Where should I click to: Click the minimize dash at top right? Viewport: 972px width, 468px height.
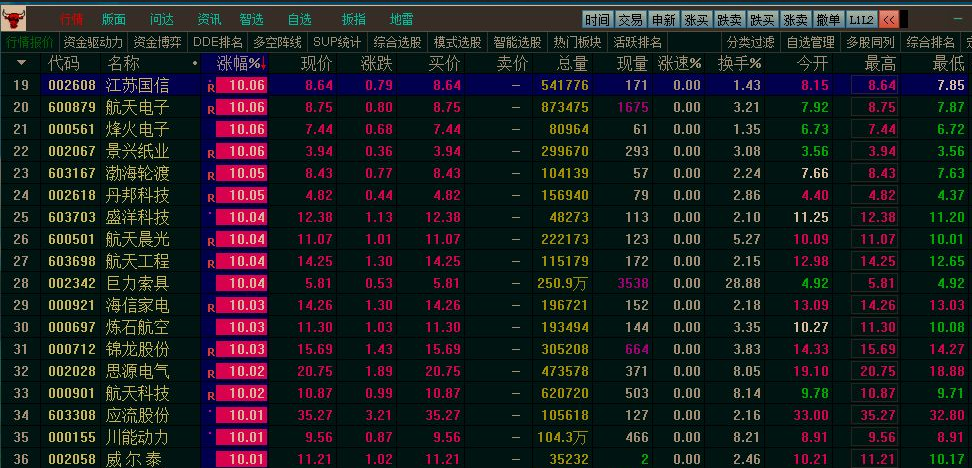(x=958, y=19)
